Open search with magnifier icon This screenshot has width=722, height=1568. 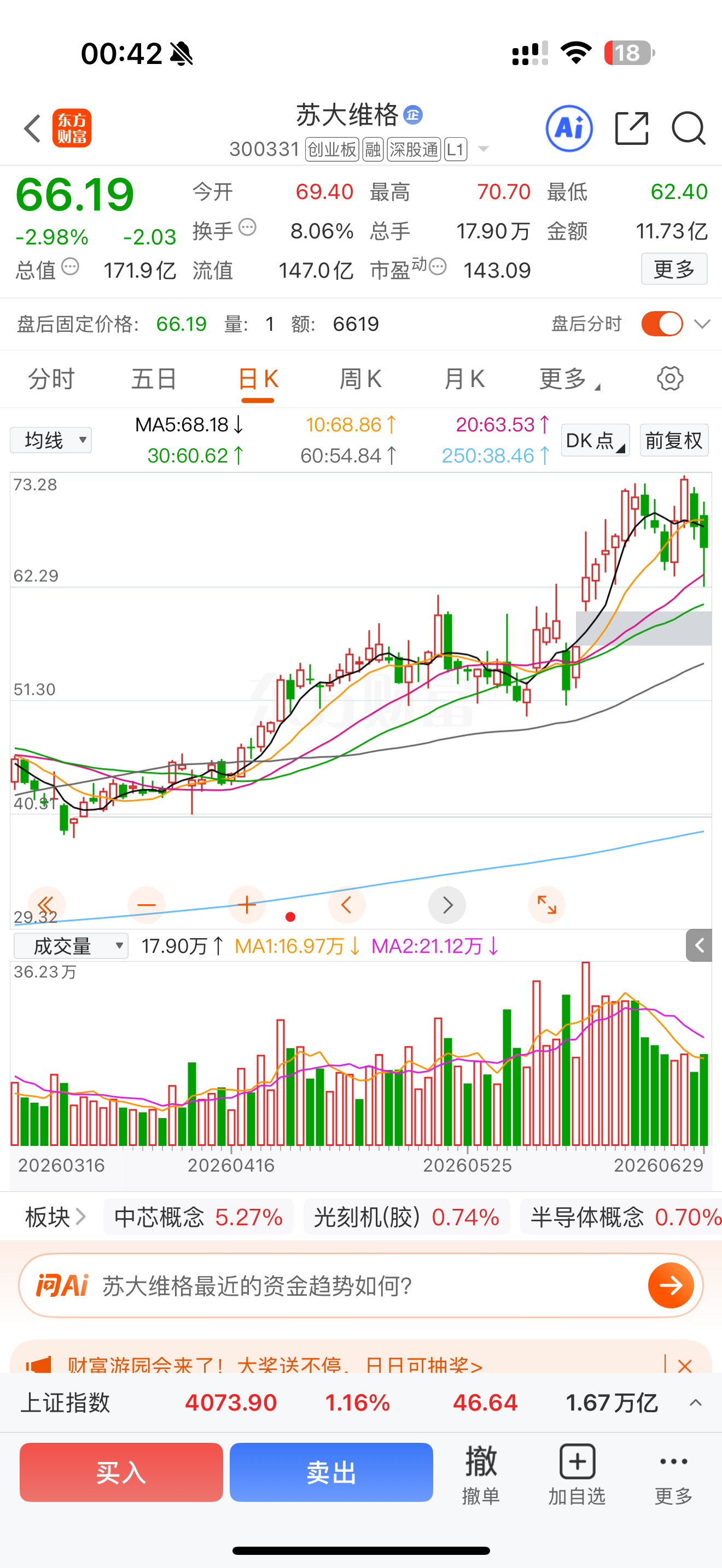[x=689, y=128]
